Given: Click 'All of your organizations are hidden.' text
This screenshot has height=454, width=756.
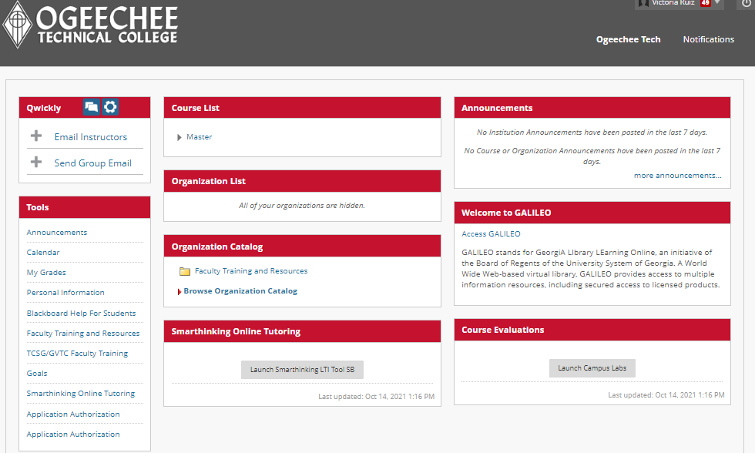Looking at the screenshot, I should [x=302, y=206].
